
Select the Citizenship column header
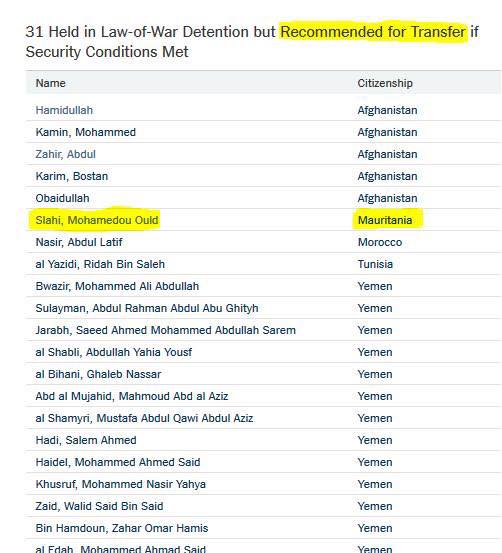tap(385, 83)
